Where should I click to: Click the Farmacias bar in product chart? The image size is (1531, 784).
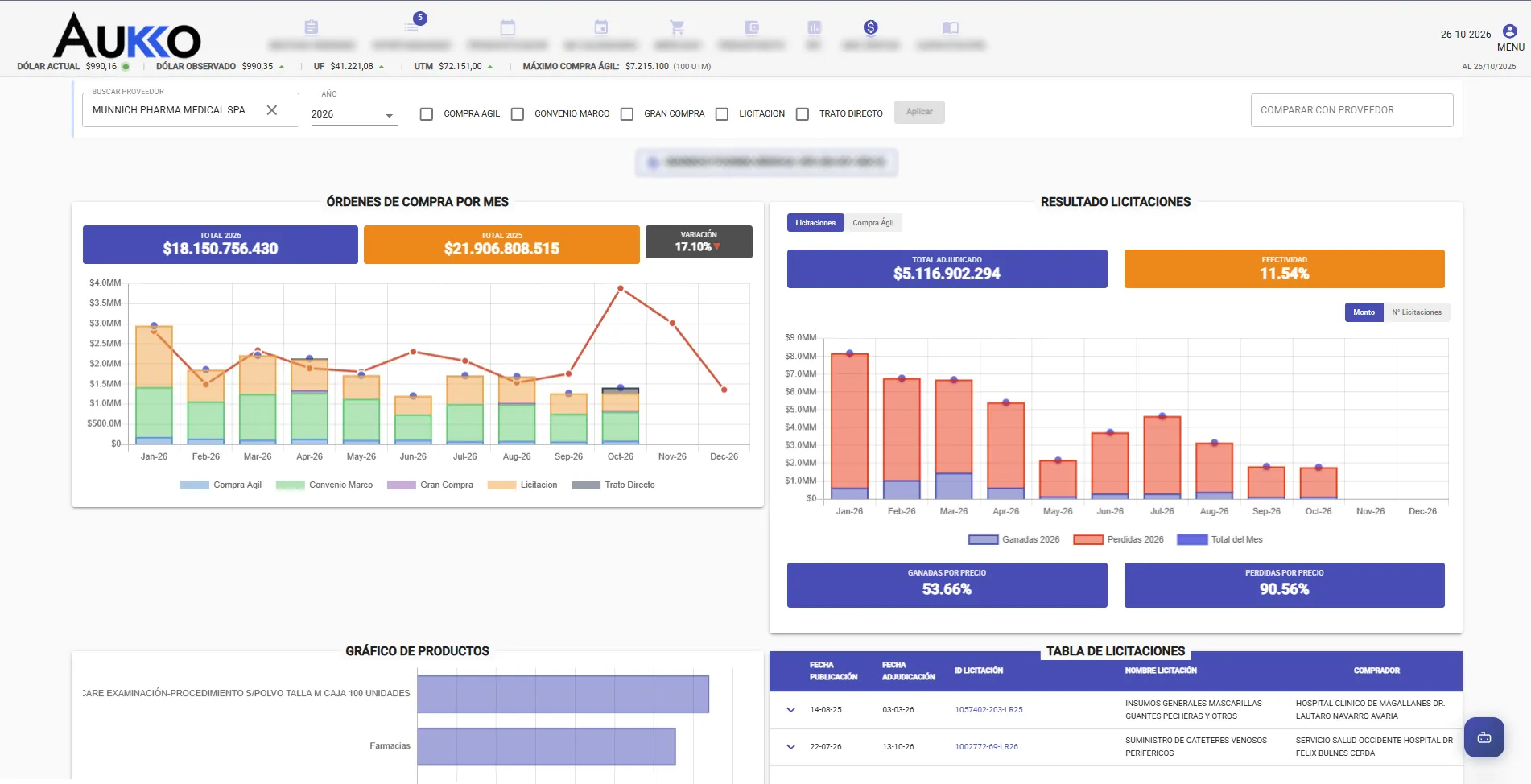pyautogui.click(x=547, y=747)
